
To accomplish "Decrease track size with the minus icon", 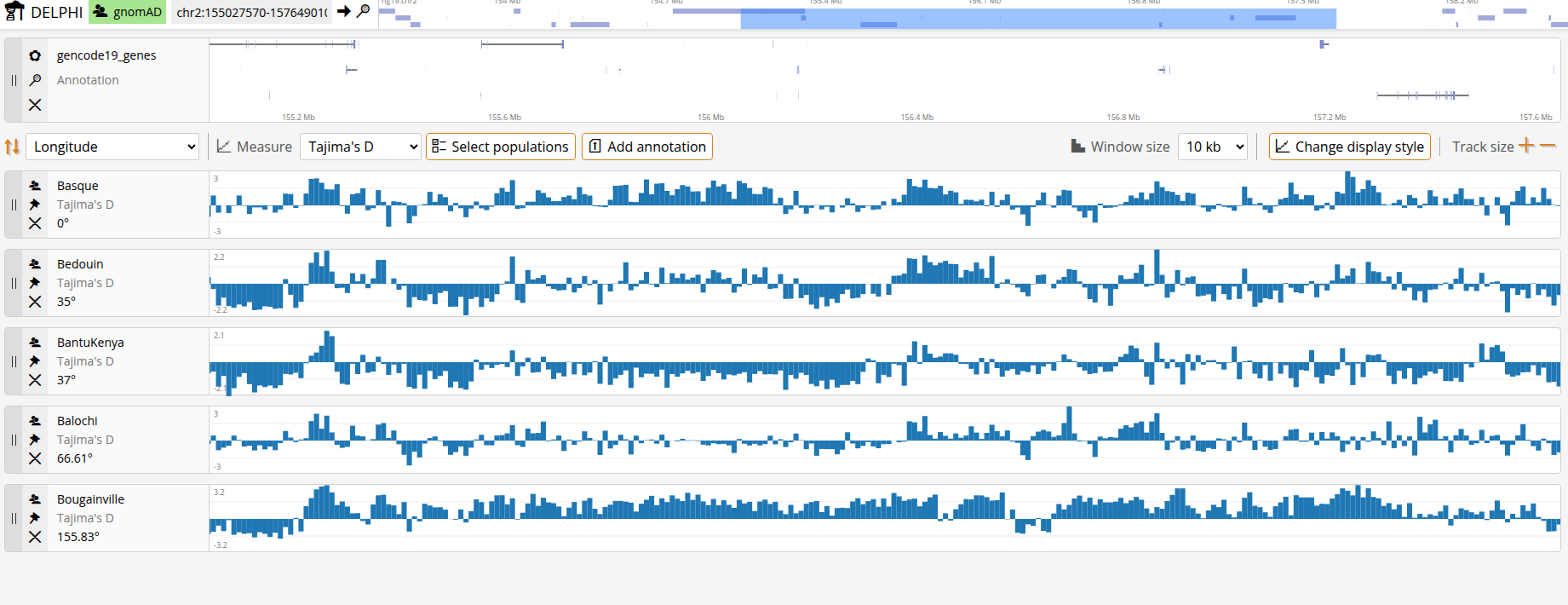I will (x=1548, y=146).
